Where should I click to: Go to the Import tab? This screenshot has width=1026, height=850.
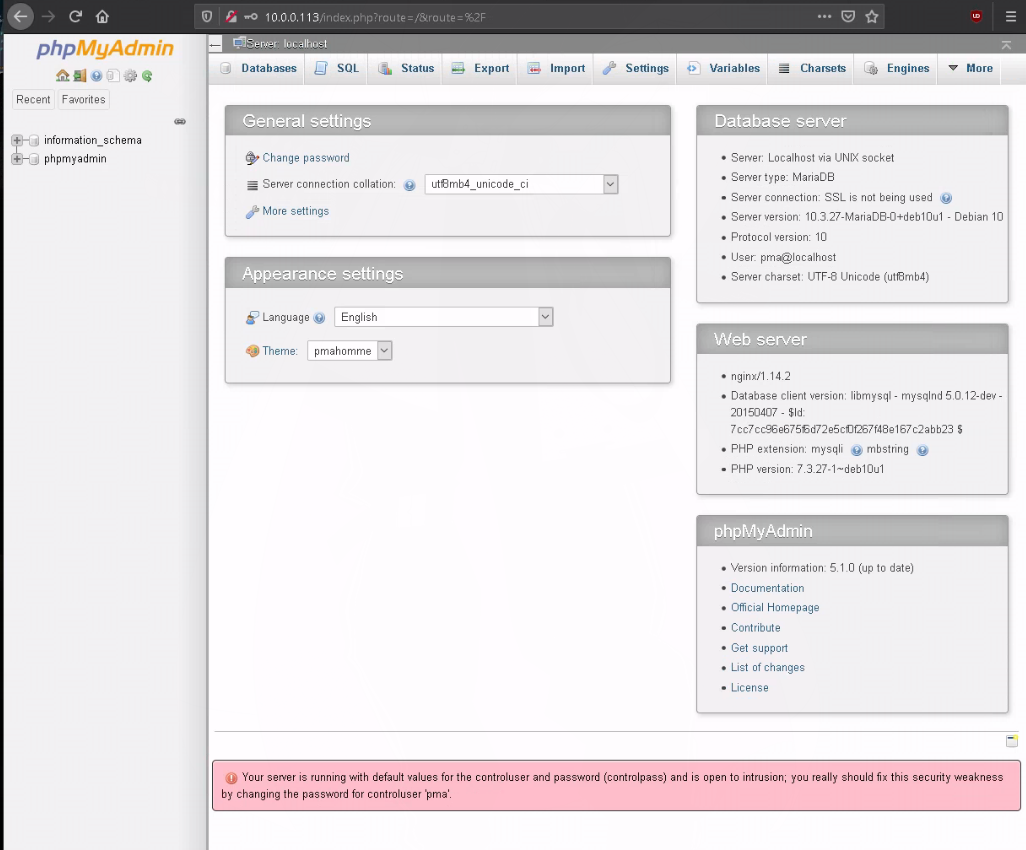(556, 68)
